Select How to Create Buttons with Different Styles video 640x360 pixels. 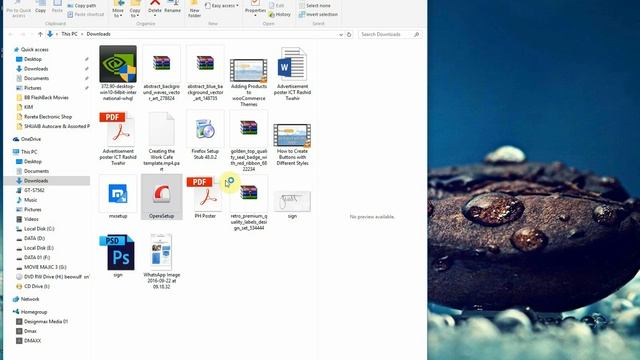click(292, 144)
